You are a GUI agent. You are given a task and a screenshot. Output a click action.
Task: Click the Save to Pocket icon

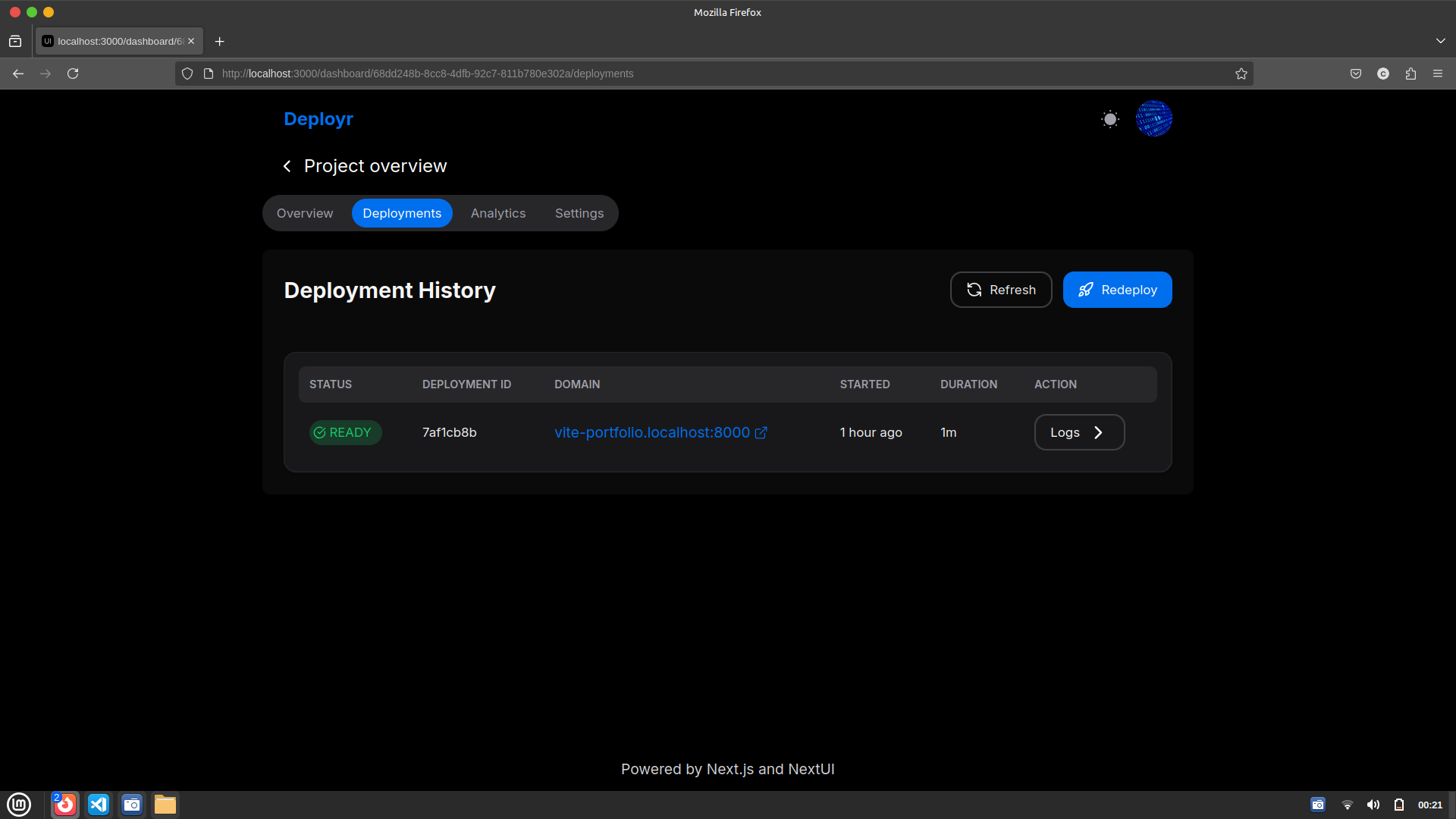pos(1356,74)
